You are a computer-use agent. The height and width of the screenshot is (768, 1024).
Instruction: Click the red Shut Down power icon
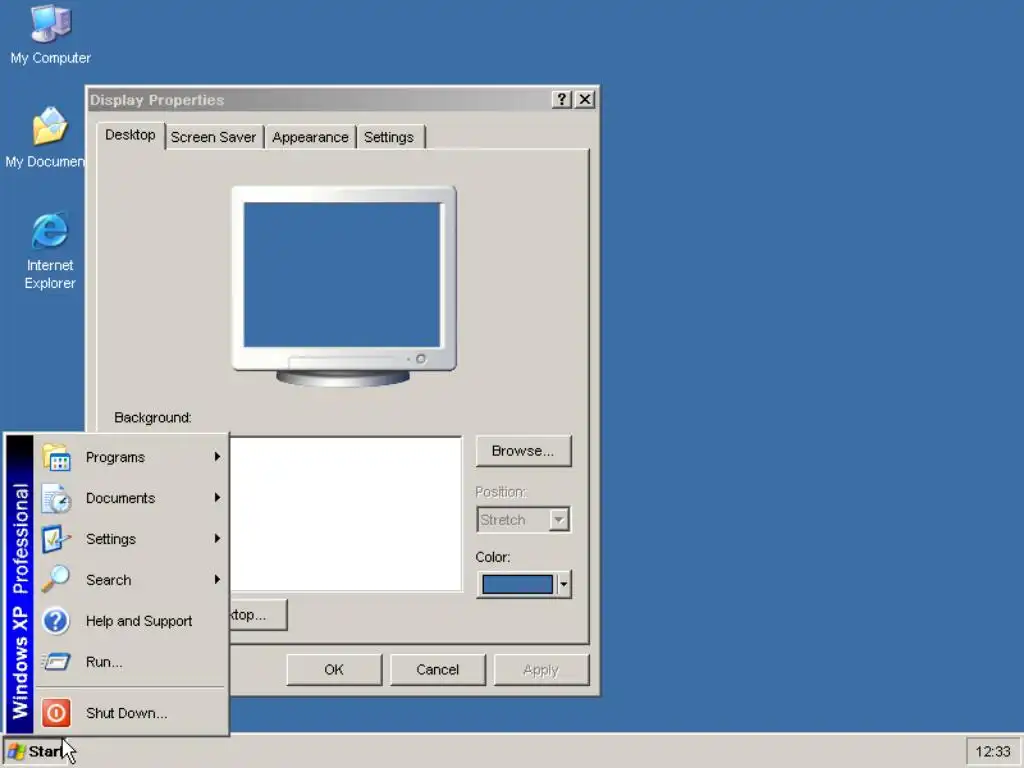click(x=56, y=712)
